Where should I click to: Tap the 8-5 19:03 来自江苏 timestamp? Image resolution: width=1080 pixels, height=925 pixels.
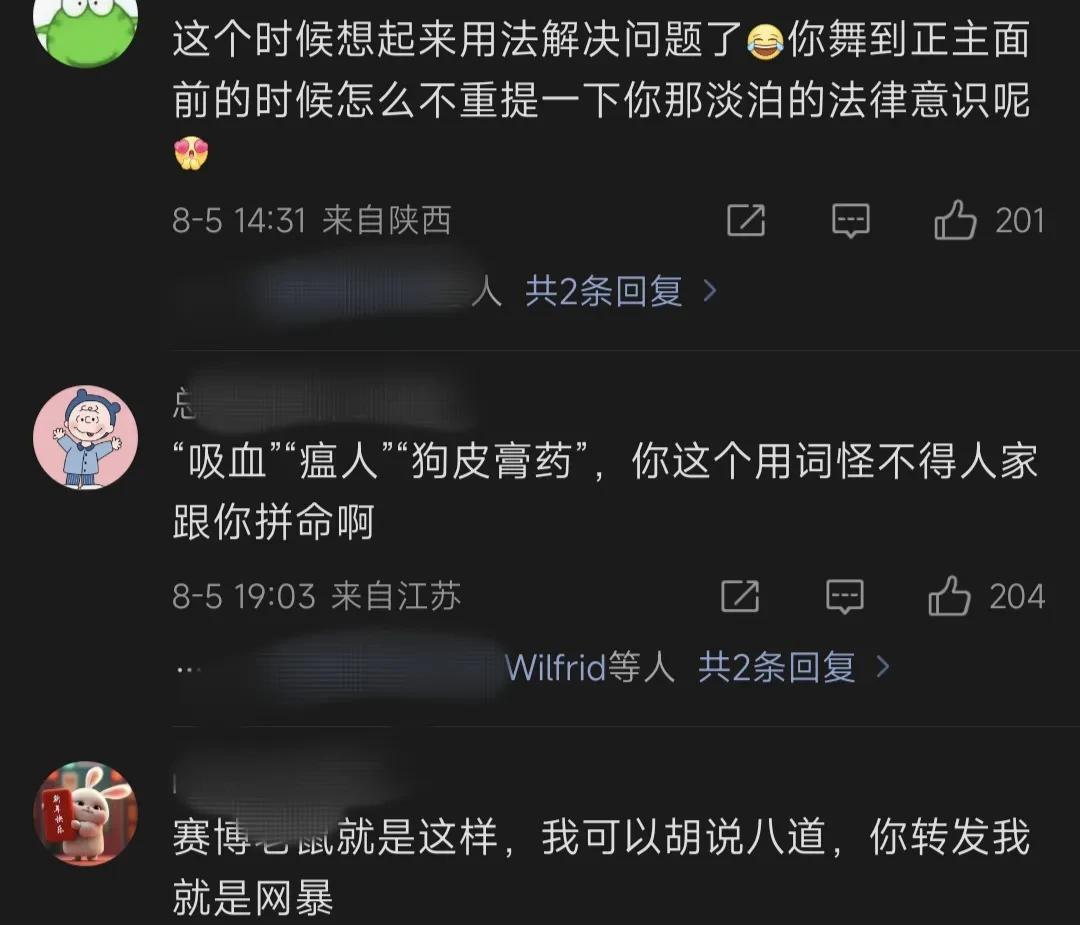316,596
